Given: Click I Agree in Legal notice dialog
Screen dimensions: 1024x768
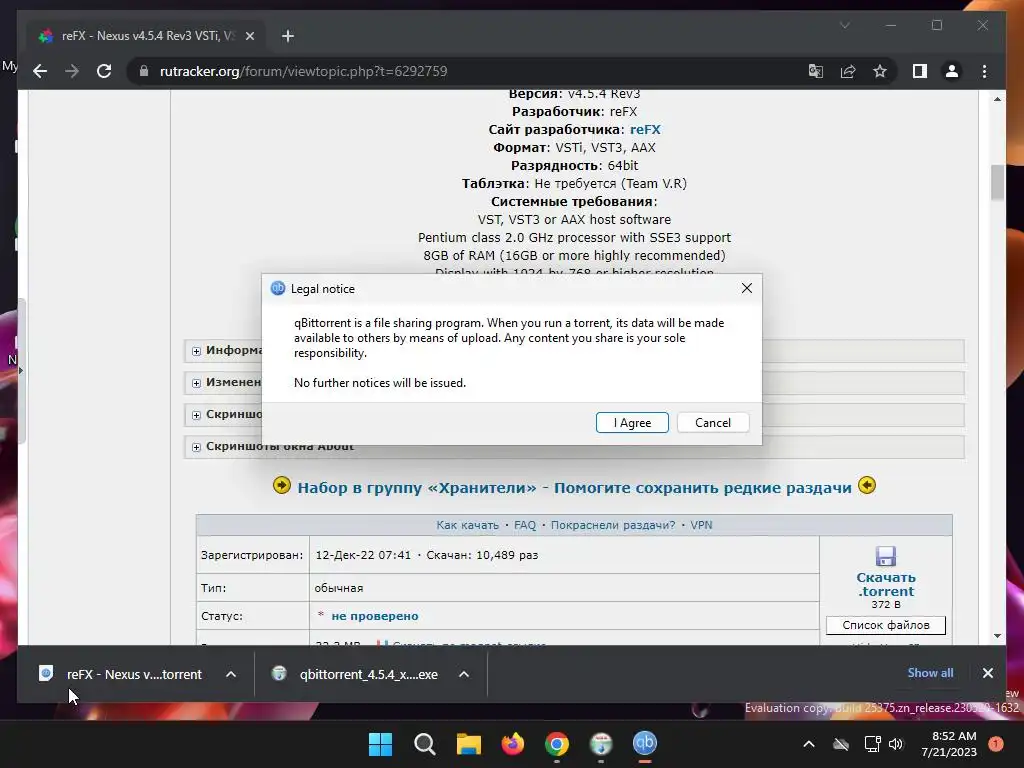Looking at the screenshot, I should (632, 423).
